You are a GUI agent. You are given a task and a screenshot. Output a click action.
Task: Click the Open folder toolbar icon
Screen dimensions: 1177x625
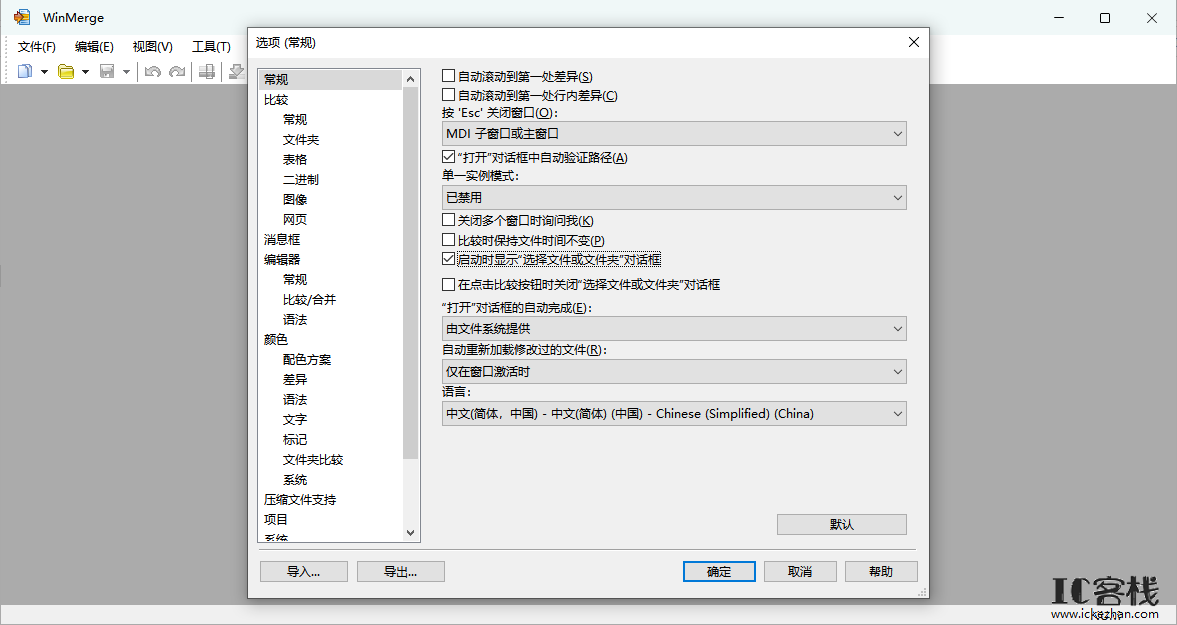click(67, 71)
